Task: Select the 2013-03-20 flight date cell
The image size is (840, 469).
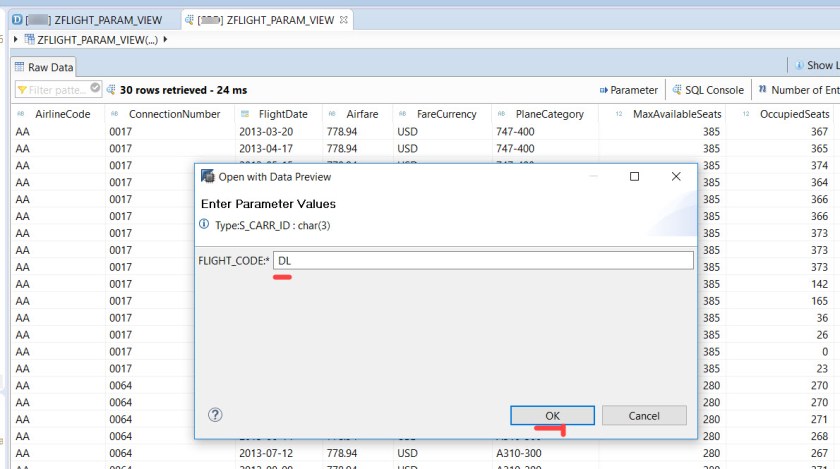Action: pos(266,131)
